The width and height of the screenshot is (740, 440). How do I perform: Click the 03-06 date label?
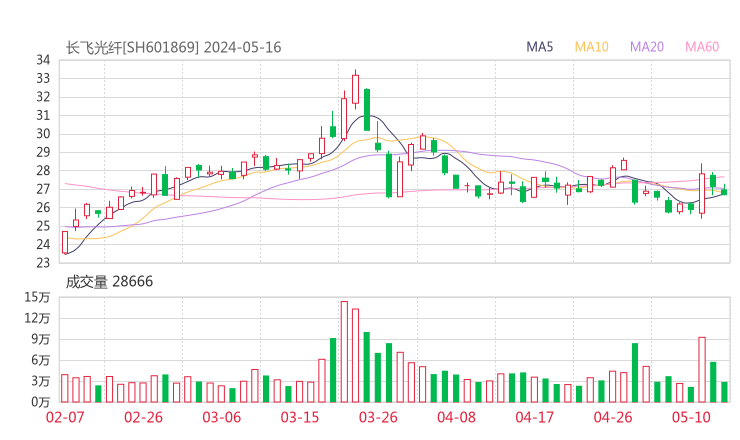(222, 417)
